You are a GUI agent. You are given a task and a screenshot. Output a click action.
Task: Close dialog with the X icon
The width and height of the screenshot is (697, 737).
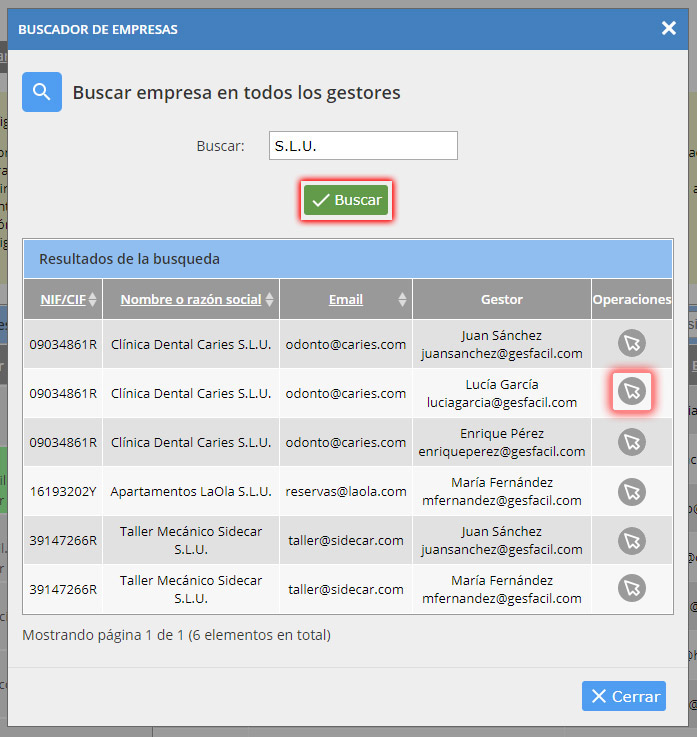(x=669, y=28)
